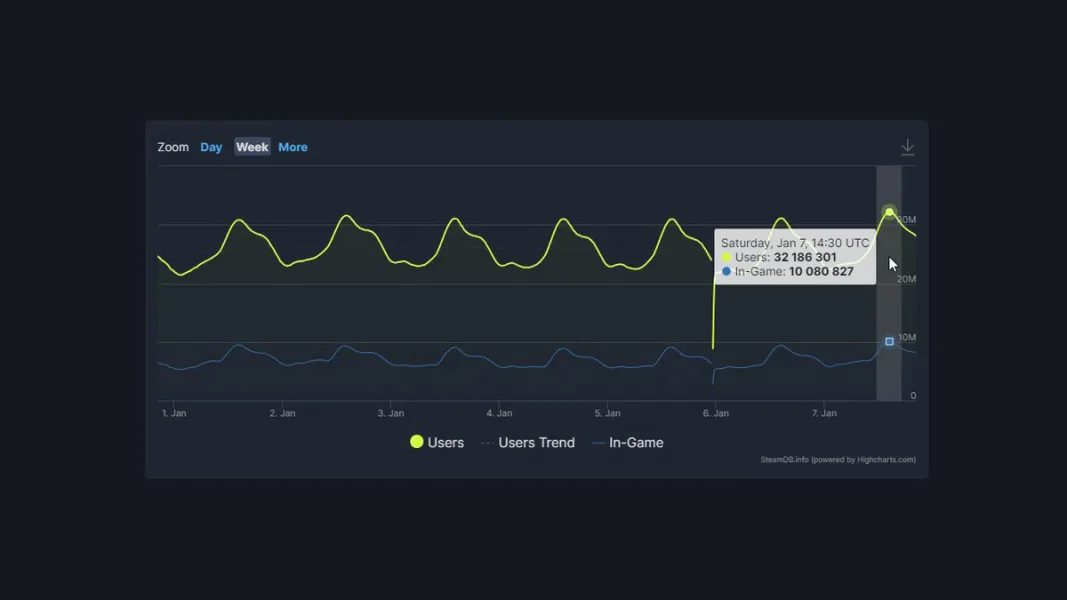Click the highlighted Users peak data point
The height and width of the screenshot is (600, 1067).
tap(889, 212)
